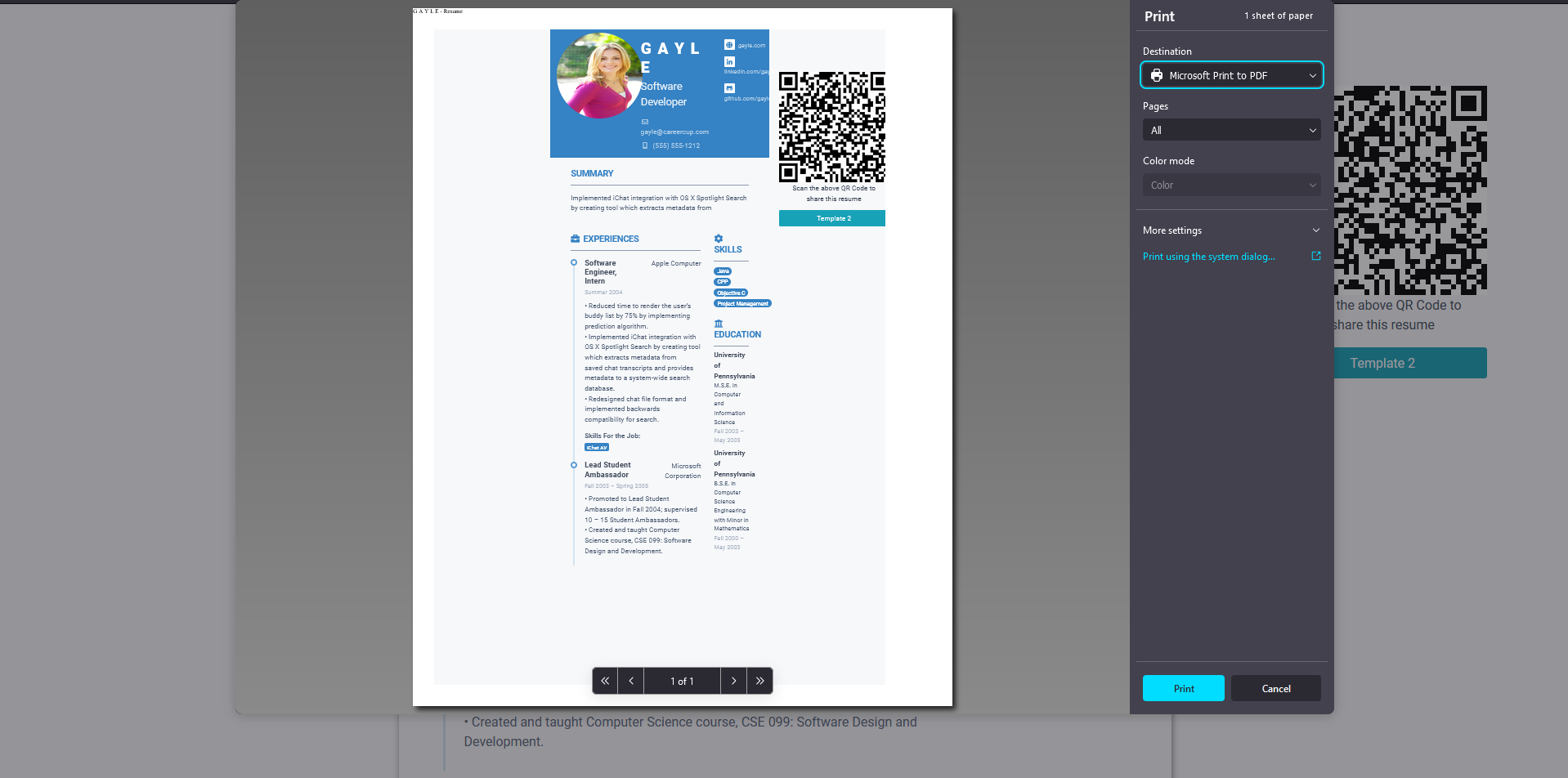Go to first page in preview
This screenshot has width=1568, height=778.
[x=605, y=681]
